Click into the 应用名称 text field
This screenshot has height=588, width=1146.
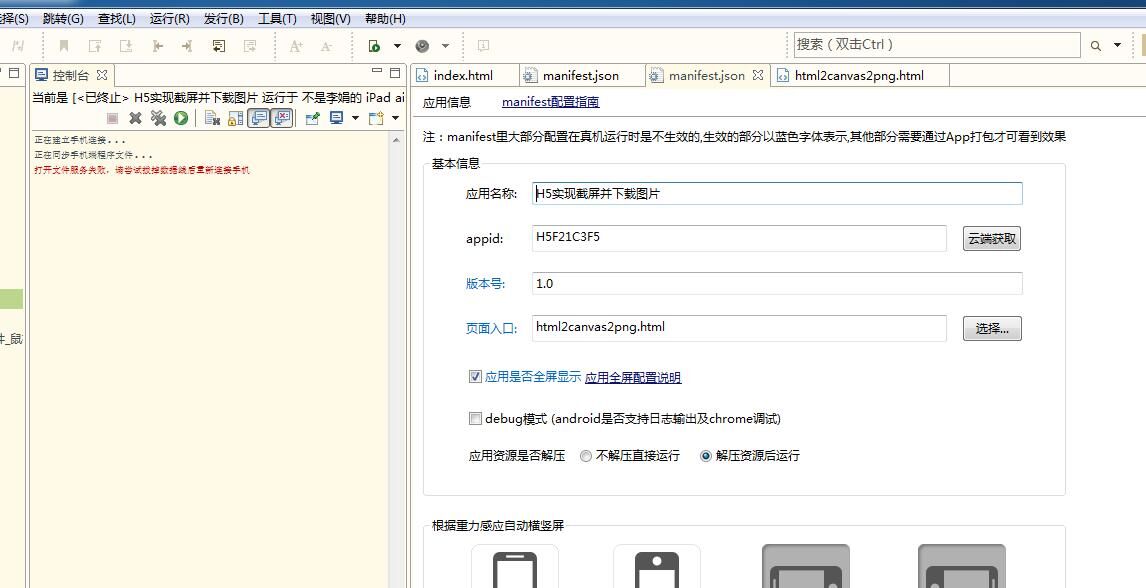777,194
